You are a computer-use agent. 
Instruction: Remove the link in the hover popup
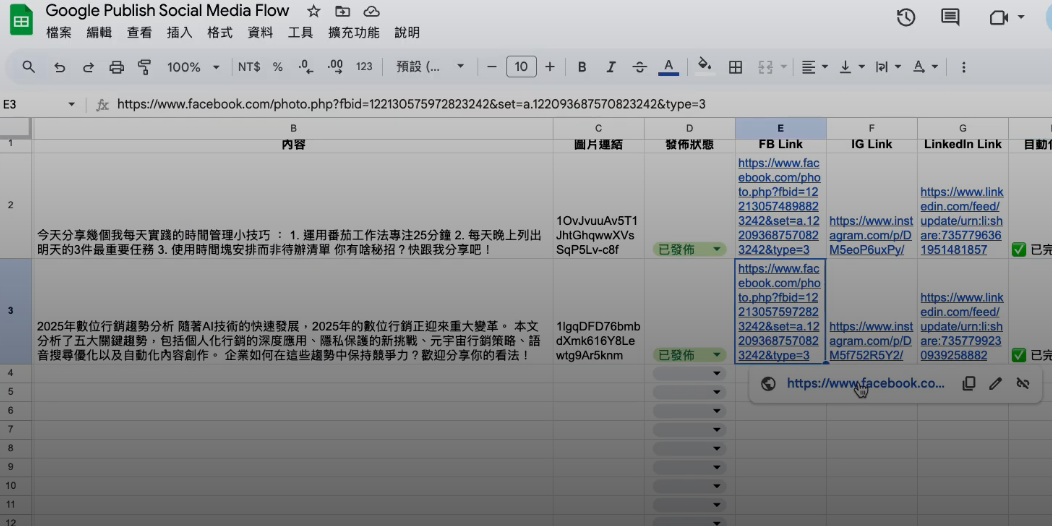1022,383
